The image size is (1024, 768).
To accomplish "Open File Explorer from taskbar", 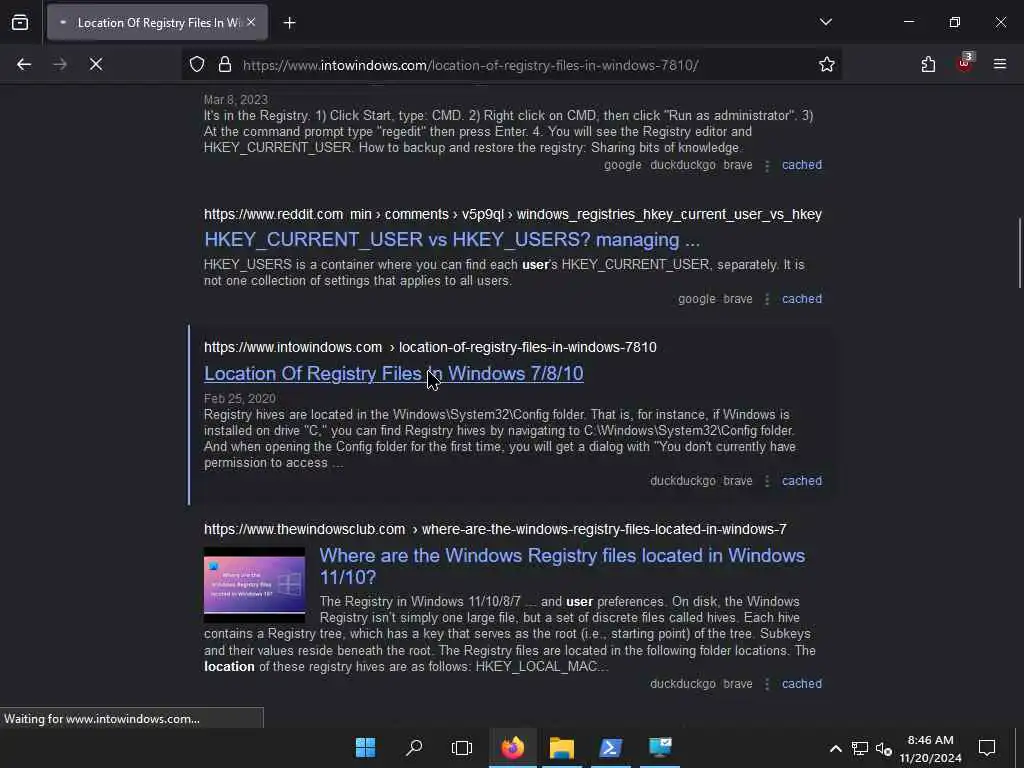I will [x=562, y=747].
